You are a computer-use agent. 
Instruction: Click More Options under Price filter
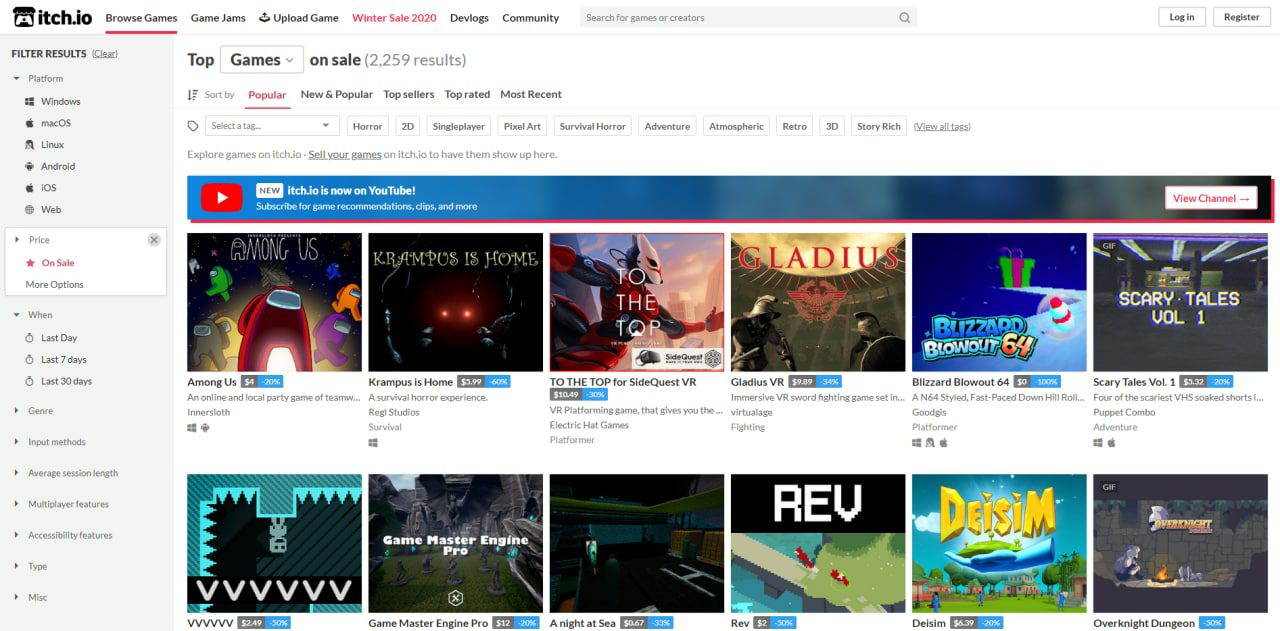tap(54, 285)
